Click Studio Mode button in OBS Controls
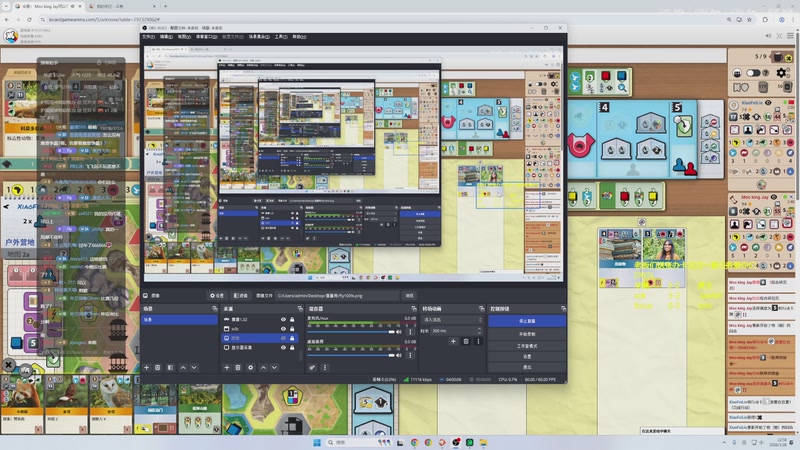800x450 pixels. (x=527, y=346)
